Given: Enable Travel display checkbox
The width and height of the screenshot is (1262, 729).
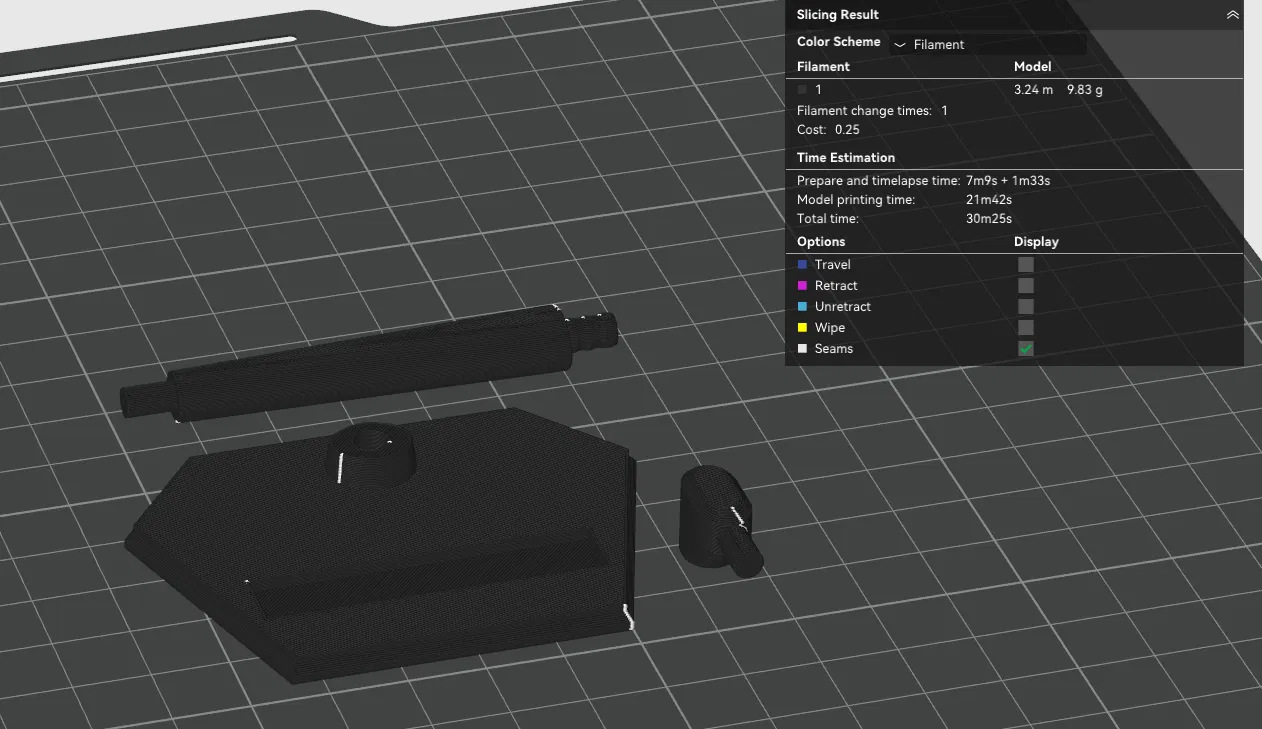Looking at the screenshot, I should pos(1026,265).
